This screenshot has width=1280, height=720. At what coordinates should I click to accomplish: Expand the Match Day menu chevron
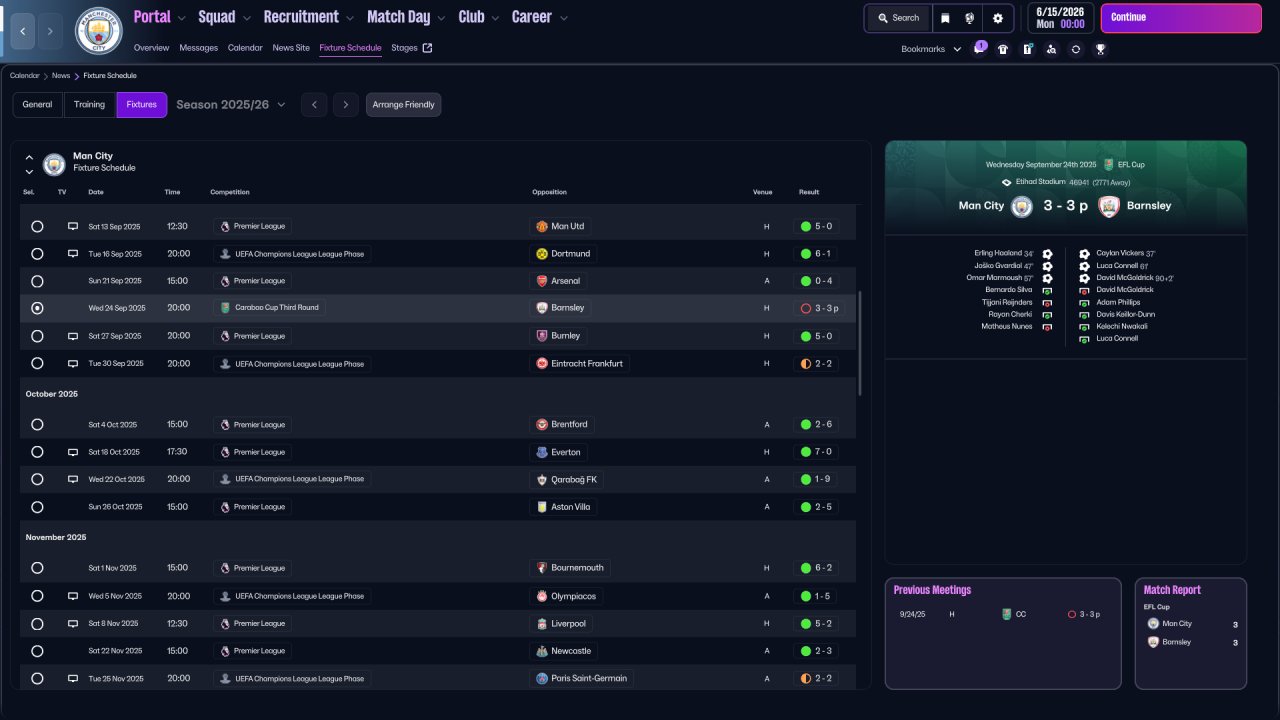pyautogui.click(x=441, y=18)
